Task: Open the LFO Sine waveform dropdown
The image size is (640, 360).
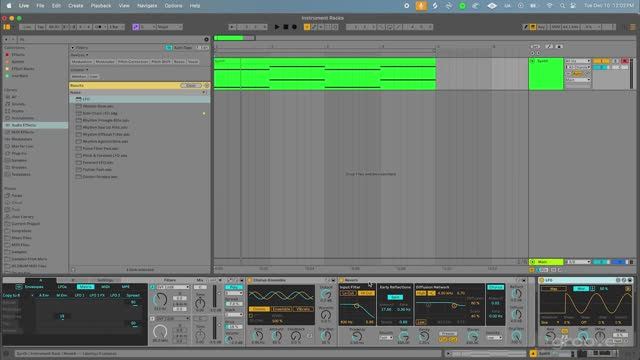Action: click(549, 322)
